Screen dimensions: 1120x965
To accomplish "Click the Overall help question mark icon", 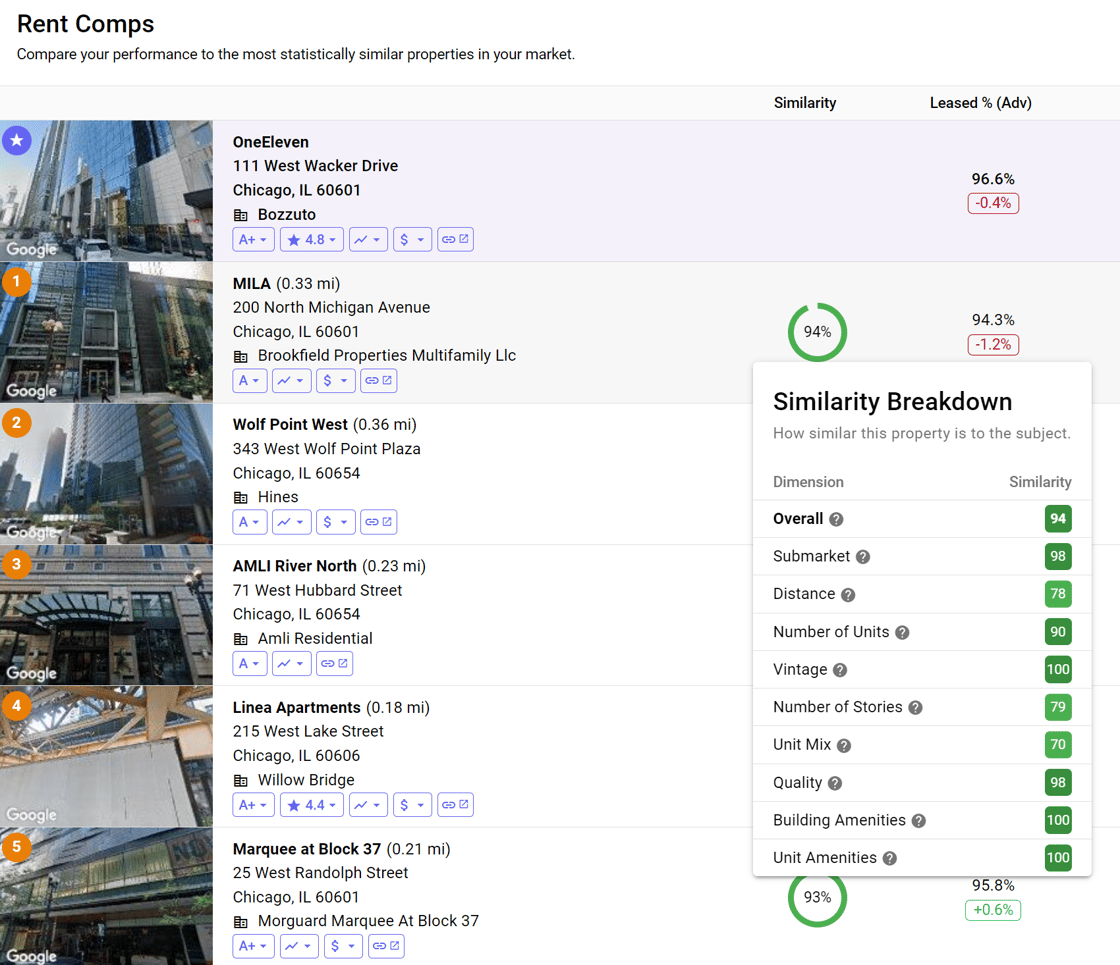I will pos(836,519).
